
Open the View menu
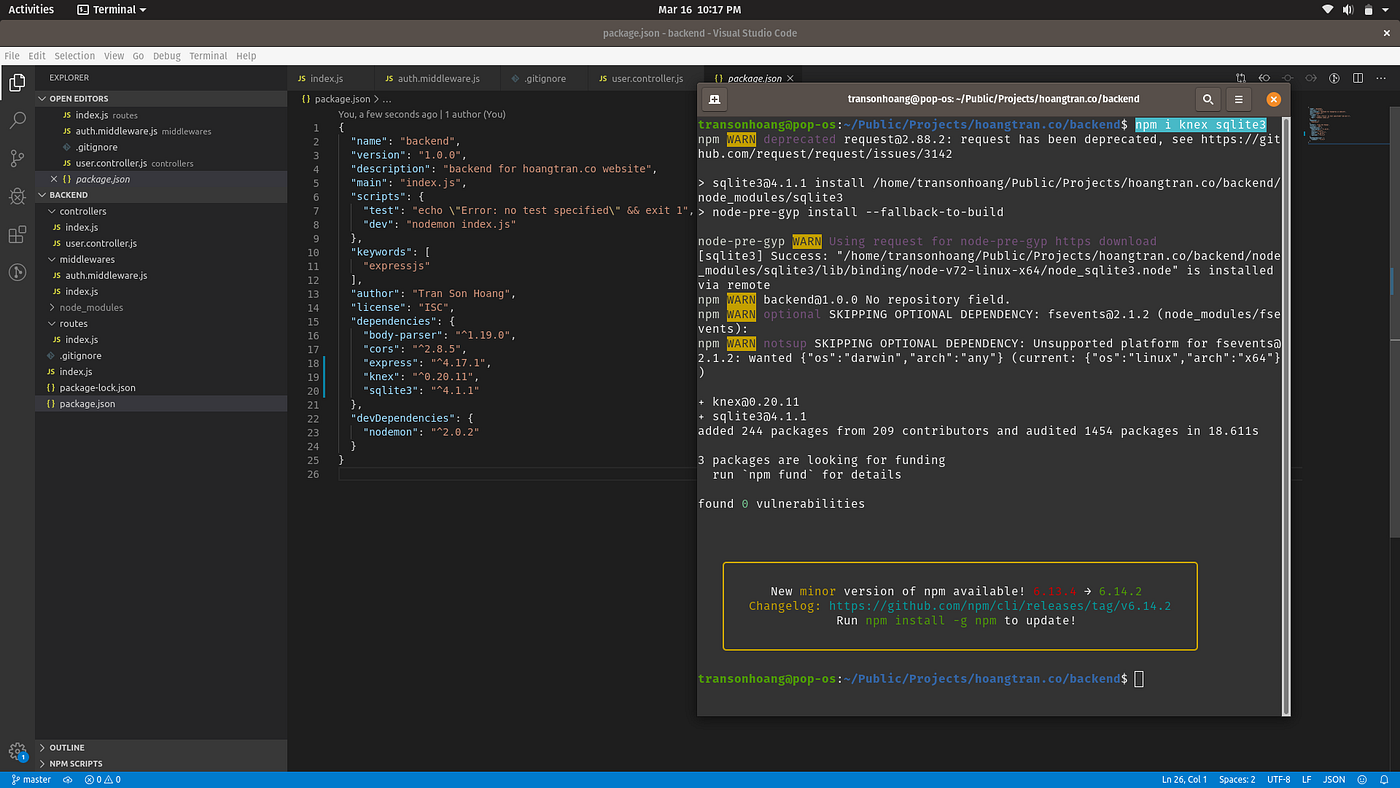pyautogui.click(x=114, y=56)
